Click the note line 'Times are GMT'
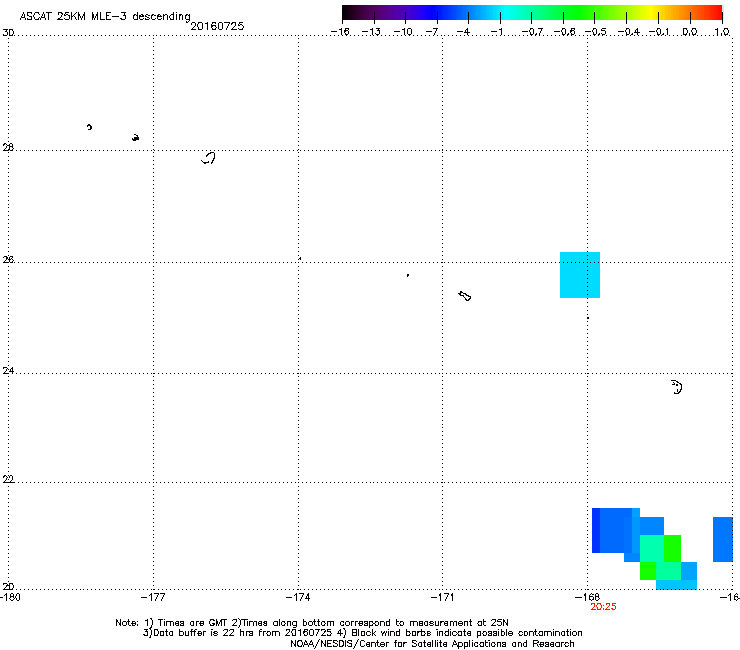The image size is (740, 650). 193,623
